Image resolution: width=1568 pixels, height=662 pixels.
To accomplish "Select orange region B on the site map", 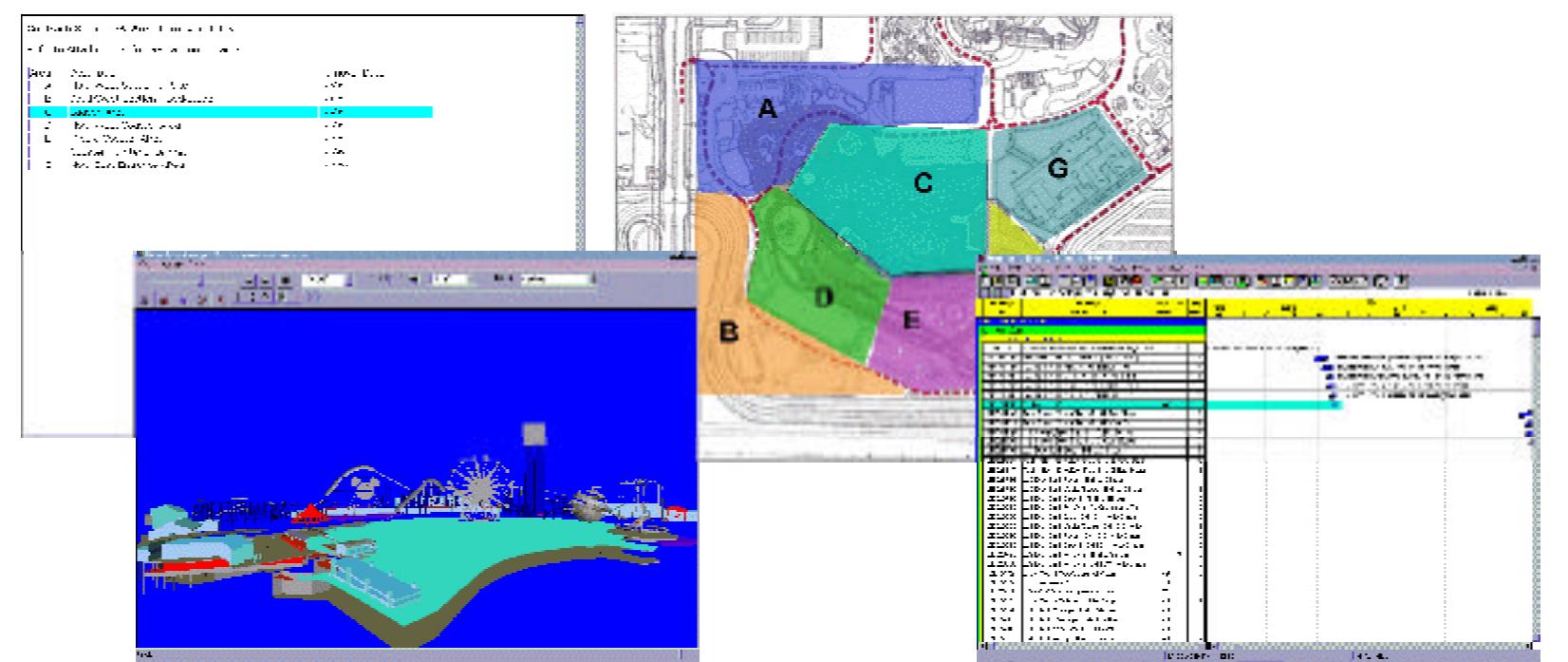I will [729, 332].
